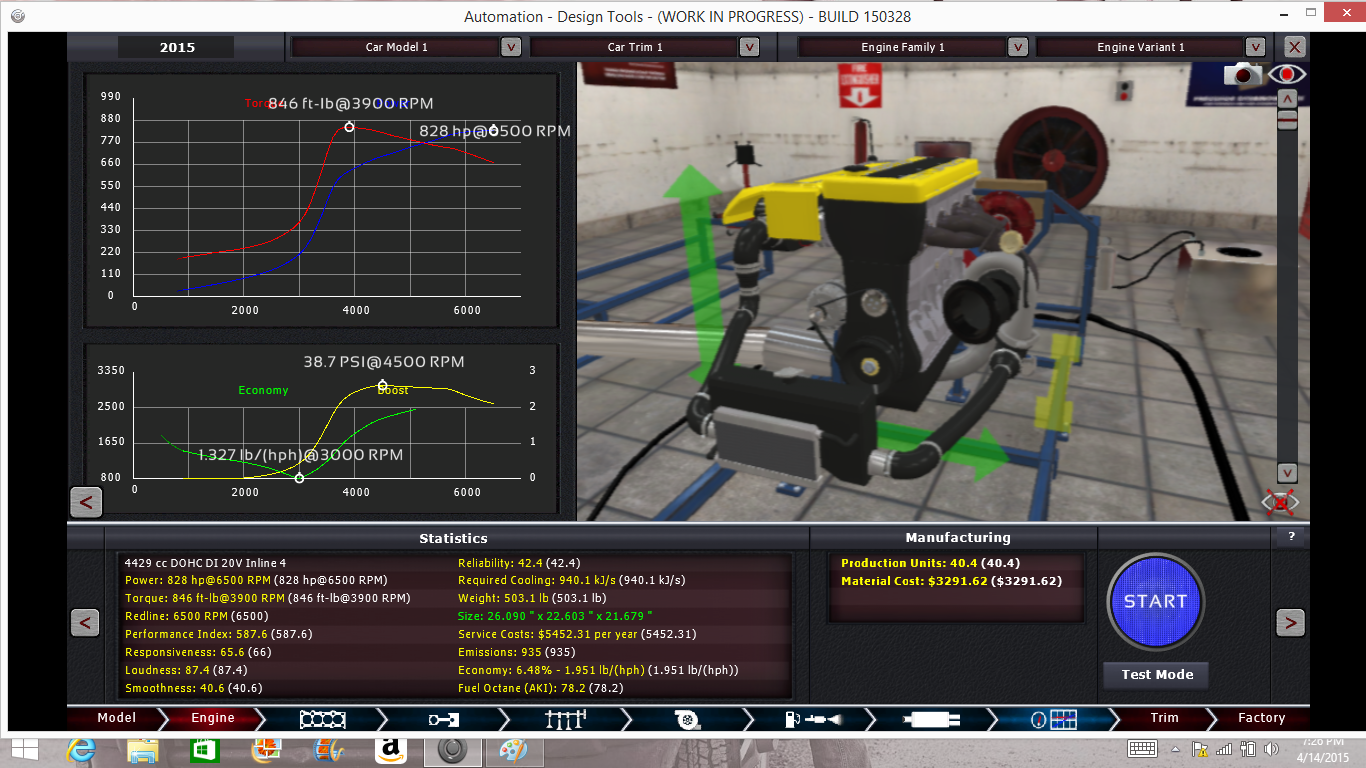This screenshot has height=768, width=1366.
Task: Open the Windows Store taskbar icon
Action: point(204,749)
